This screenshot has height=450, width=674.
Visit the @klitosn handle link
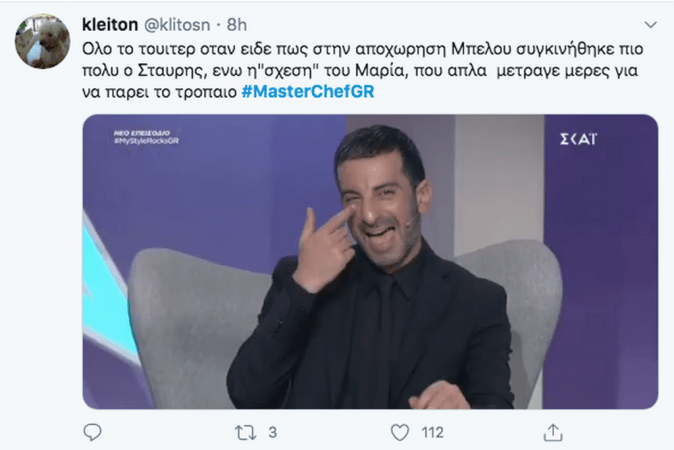[177, 25]
